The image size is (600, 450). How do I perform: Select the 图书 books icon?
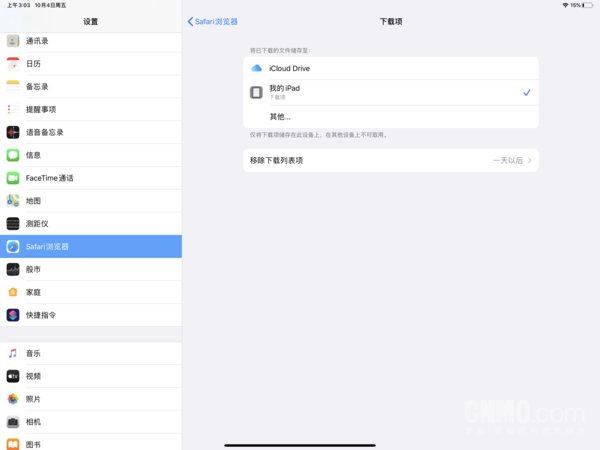coord(13,444)
